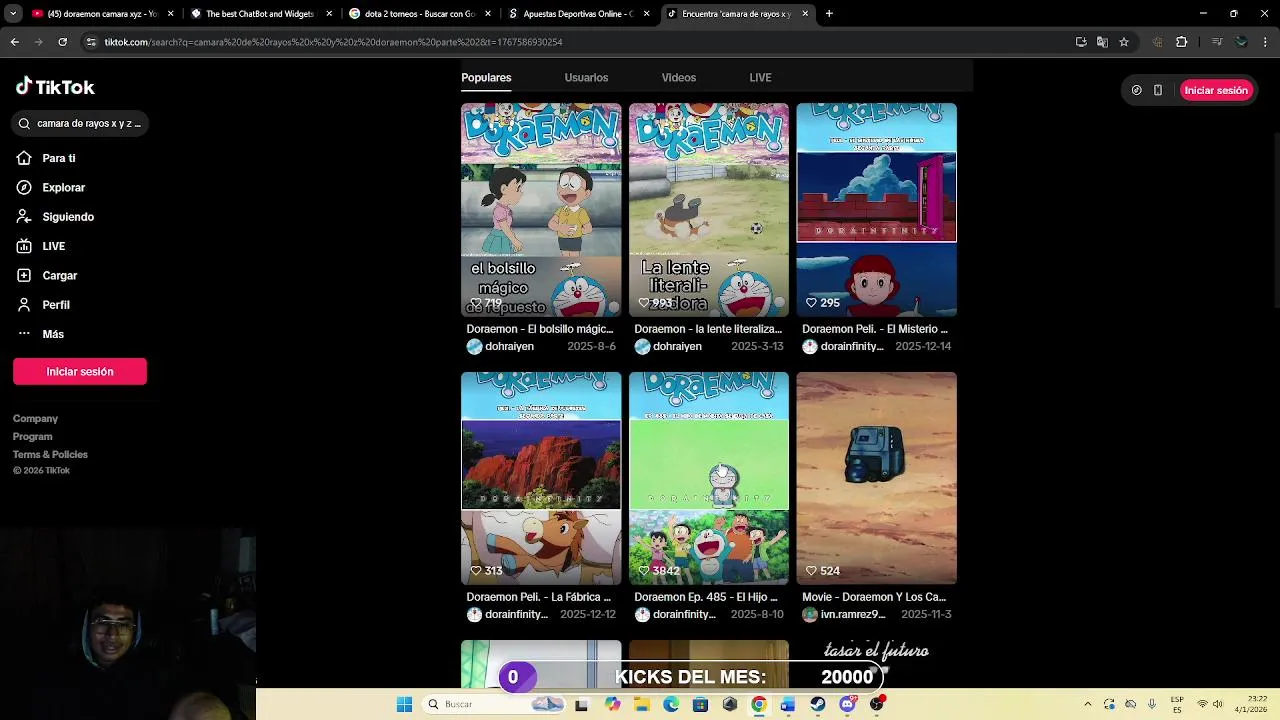Show hidden tray icons chevron
1280x720 pixels.
1088,704
